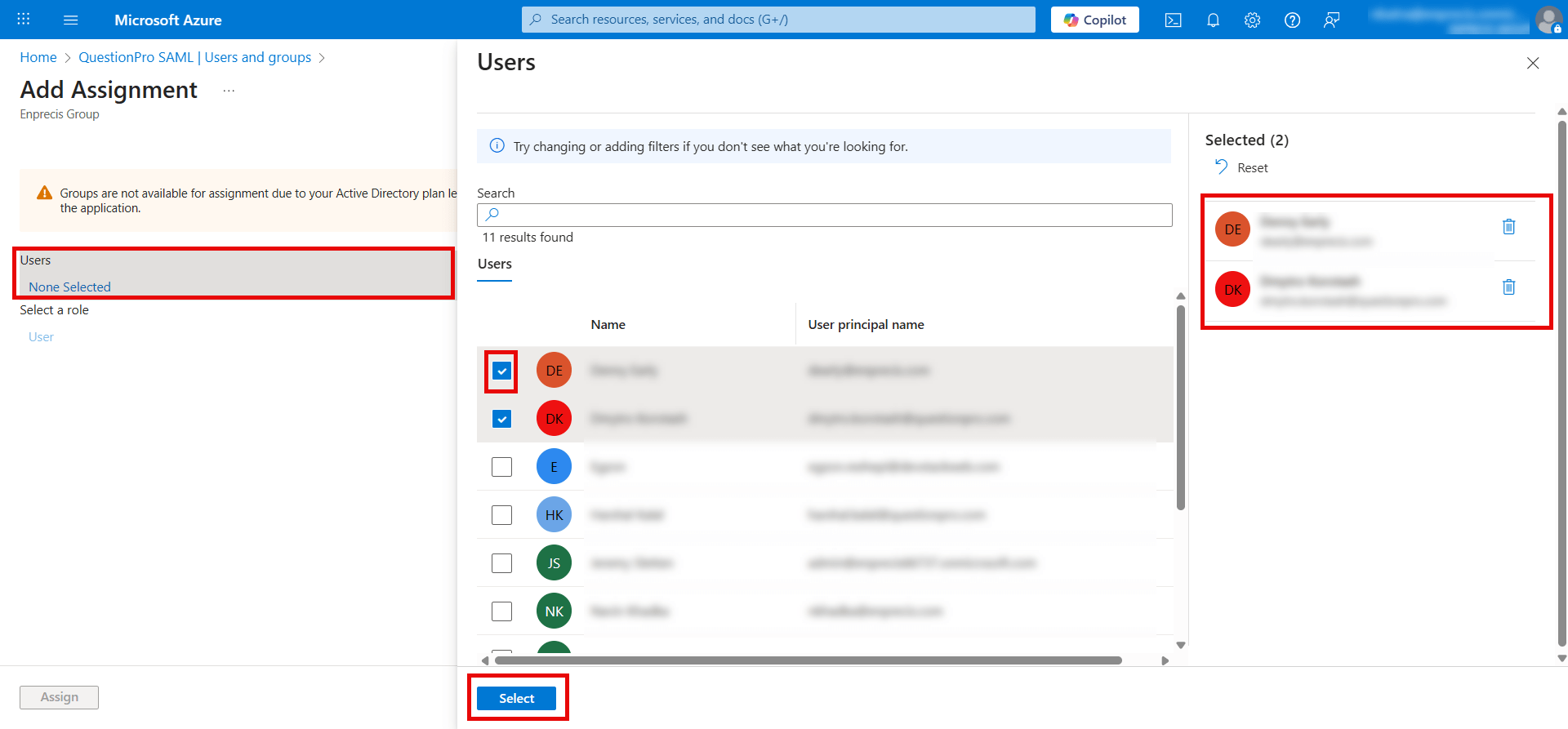Screen dimensions: 1568x729
Task: Click the '11 results found' text
Action: [528, 238]
